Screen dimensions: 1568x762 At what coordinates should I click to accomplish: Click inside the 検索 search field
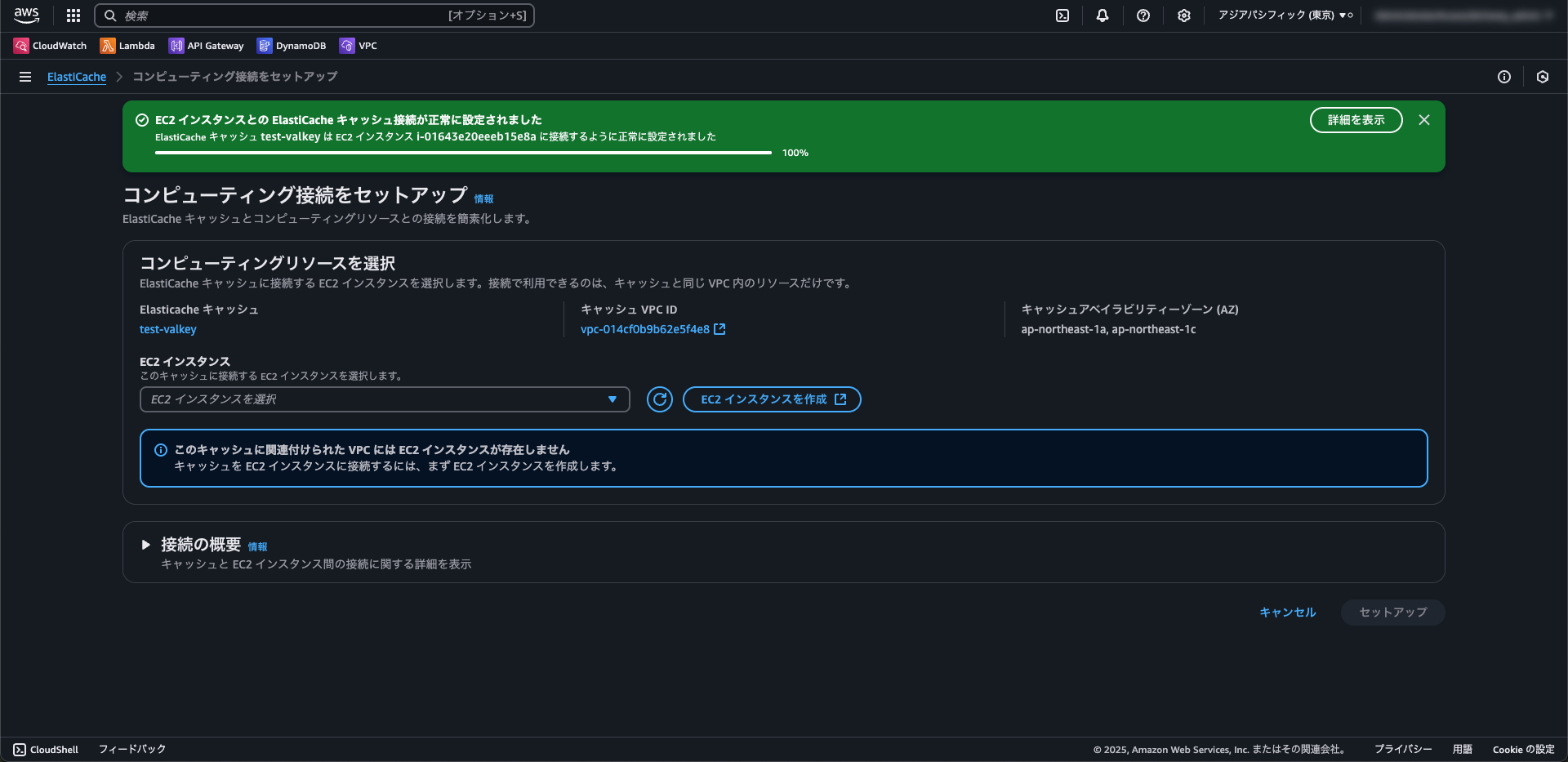316,16
